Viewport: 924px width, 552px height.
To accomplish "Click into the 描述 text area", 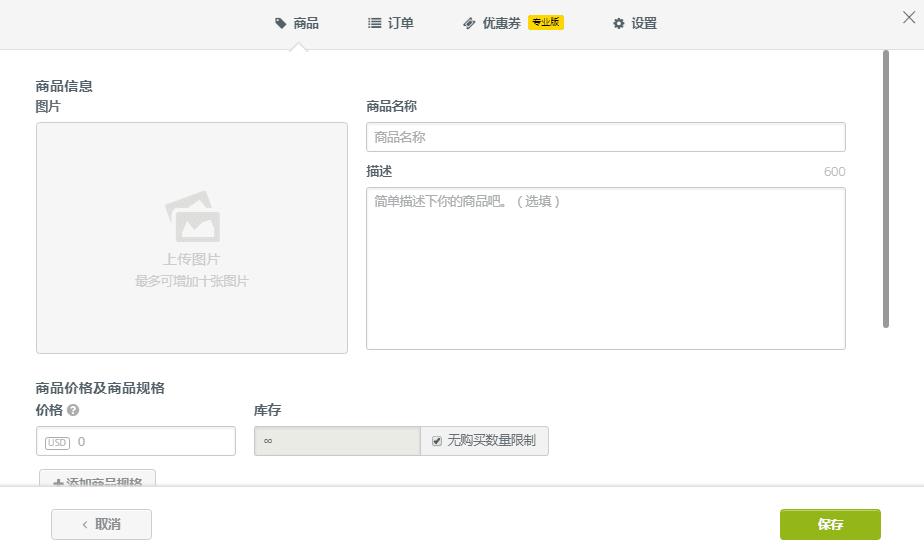I will tap(605, 268).
